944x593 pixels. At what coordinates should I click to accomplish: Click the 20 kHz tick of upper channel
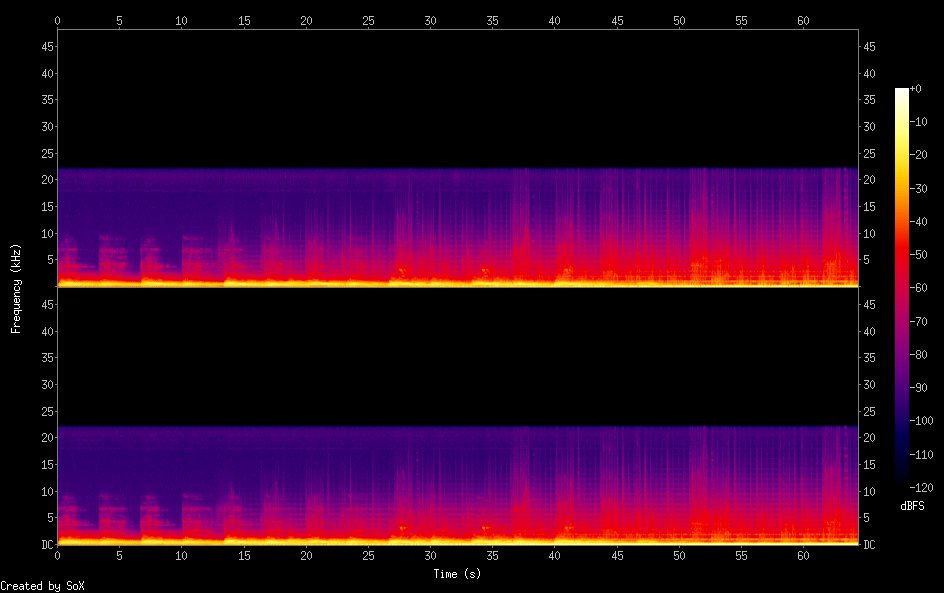click(x=47, y=179)
